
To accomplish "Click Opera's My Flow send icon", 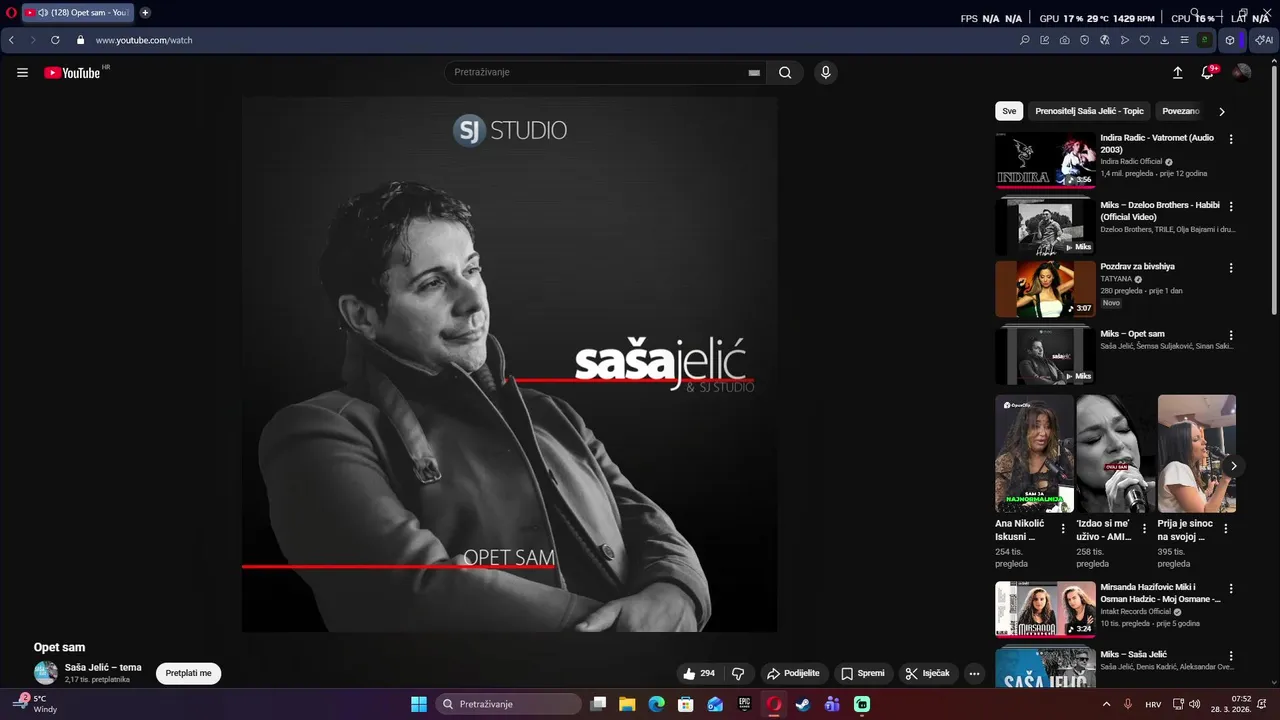I will point(1125,40).
